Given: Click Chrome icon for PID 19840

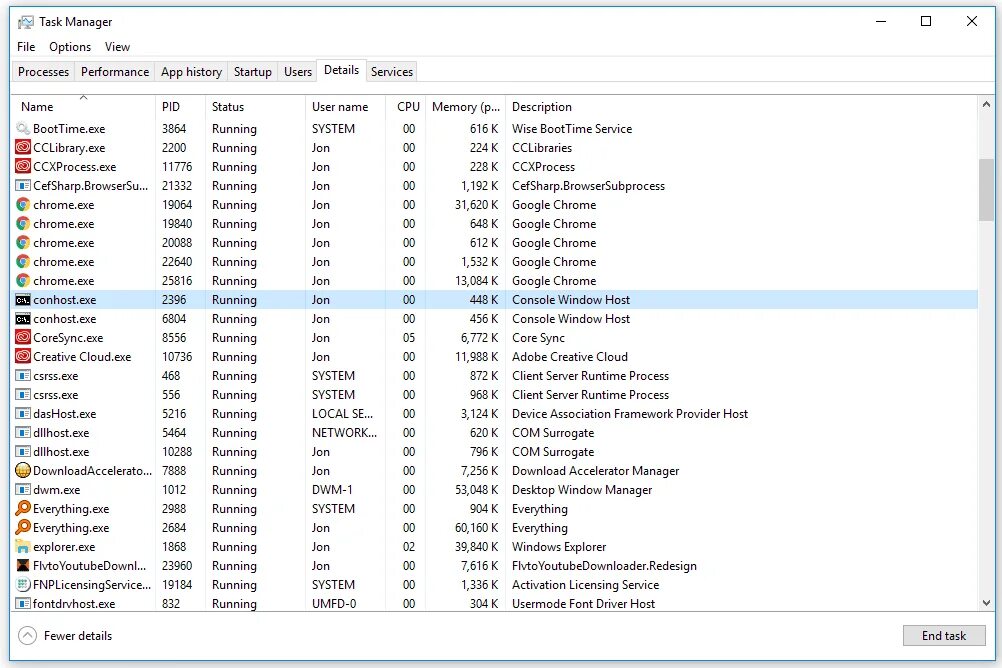Looking at the screenshot, I should (x=23, y=224).
